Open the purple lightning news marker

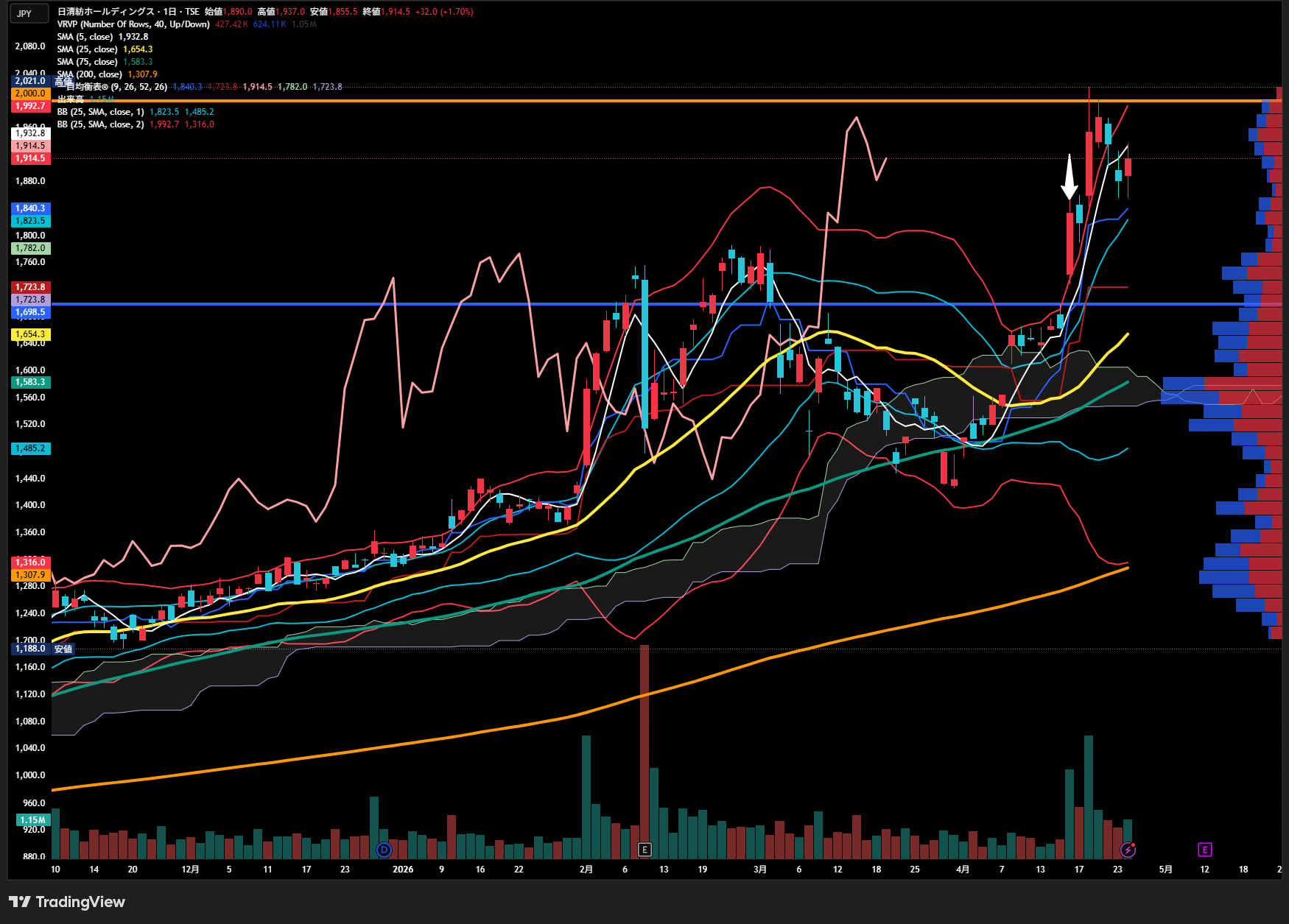(x=1128, y=850)
